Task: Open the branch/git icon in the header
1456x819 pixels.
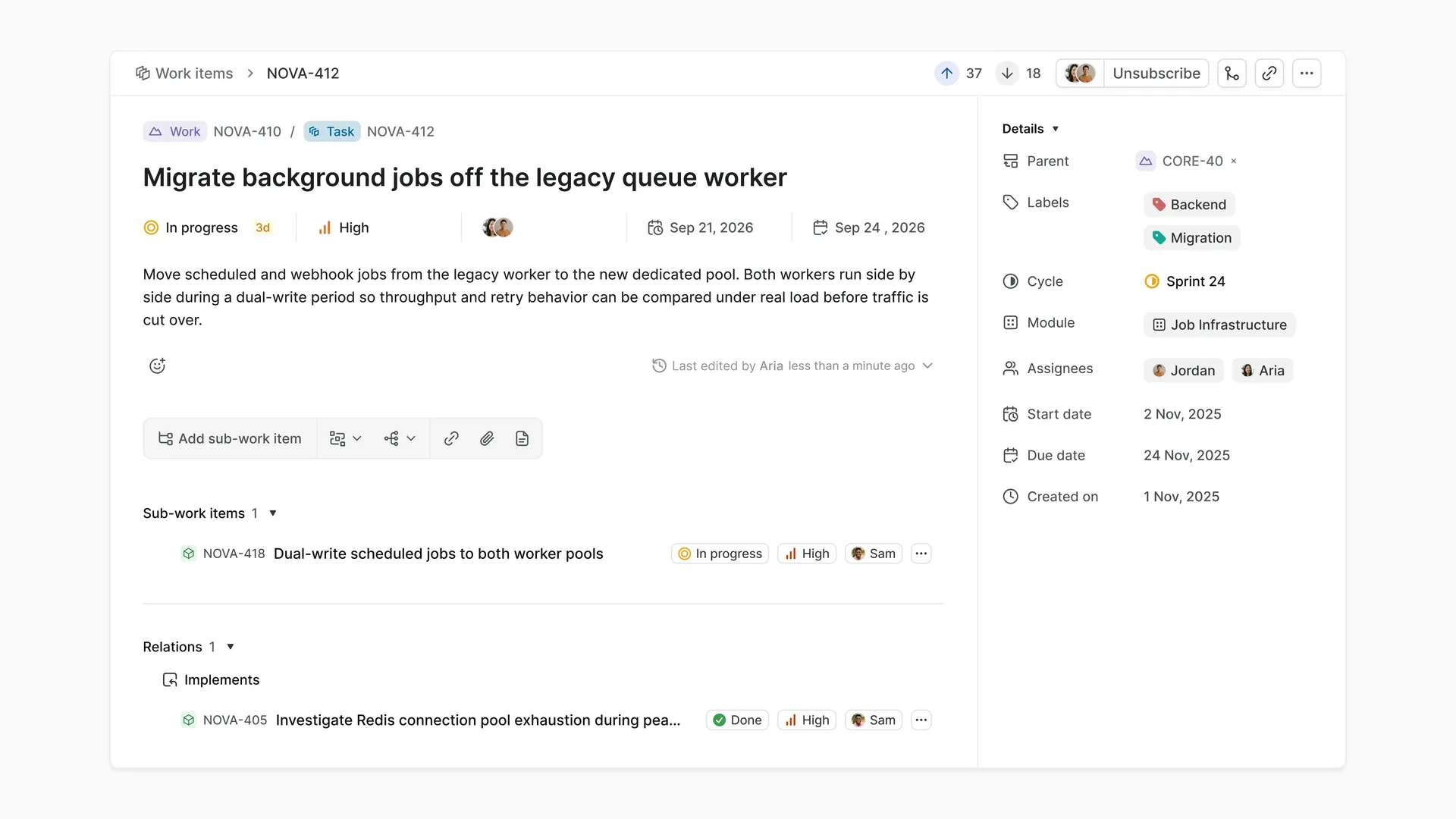Action: pos(1232,74)
